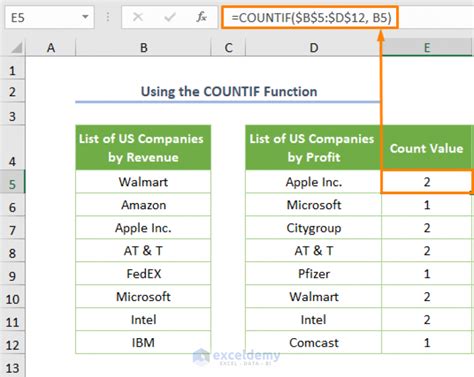Select row 13 header
This screenshot has height=377, width=474.
12,366
